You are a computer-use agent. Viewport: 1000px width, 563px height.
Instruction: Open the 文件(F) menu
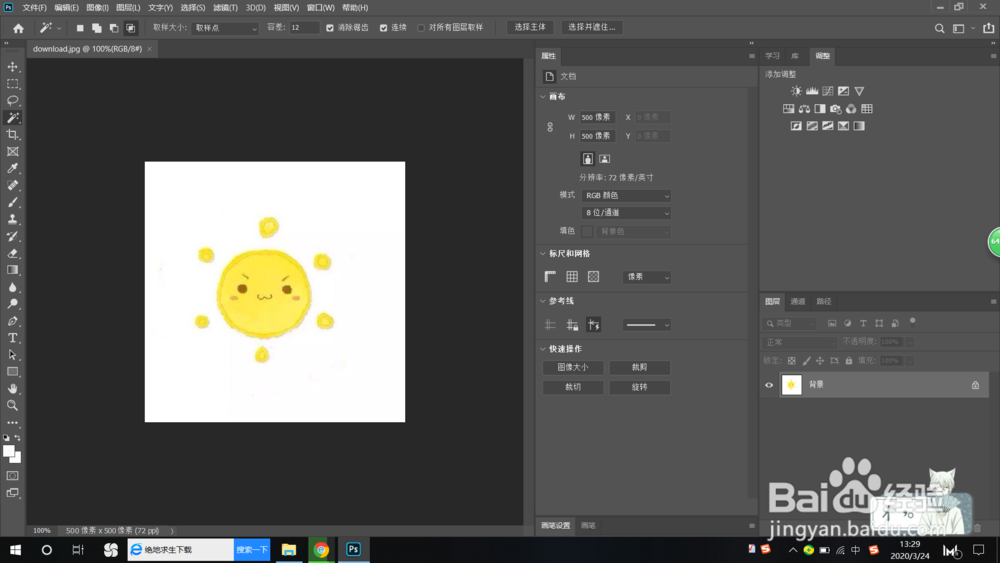click(34, 8)
